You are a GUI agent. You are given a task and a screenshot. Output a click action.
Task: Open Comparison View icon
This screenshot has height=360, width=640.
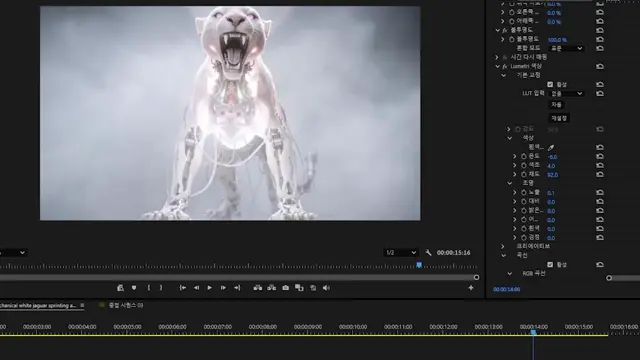tap(299, 288)
